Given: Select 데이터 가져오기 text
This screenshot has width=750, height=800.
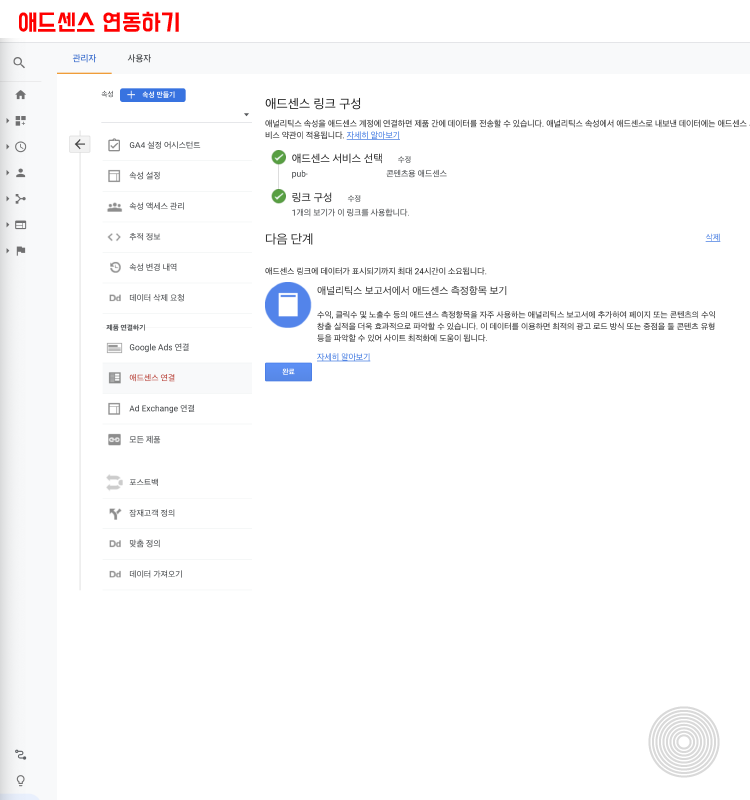Looking at the screenshot, I should tap(156, 574).
